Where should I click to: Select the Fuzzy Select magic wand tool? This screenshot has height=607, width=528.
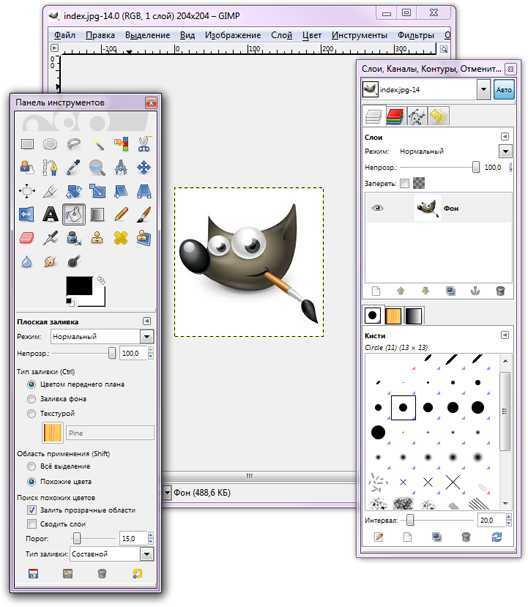pos(97,144)
